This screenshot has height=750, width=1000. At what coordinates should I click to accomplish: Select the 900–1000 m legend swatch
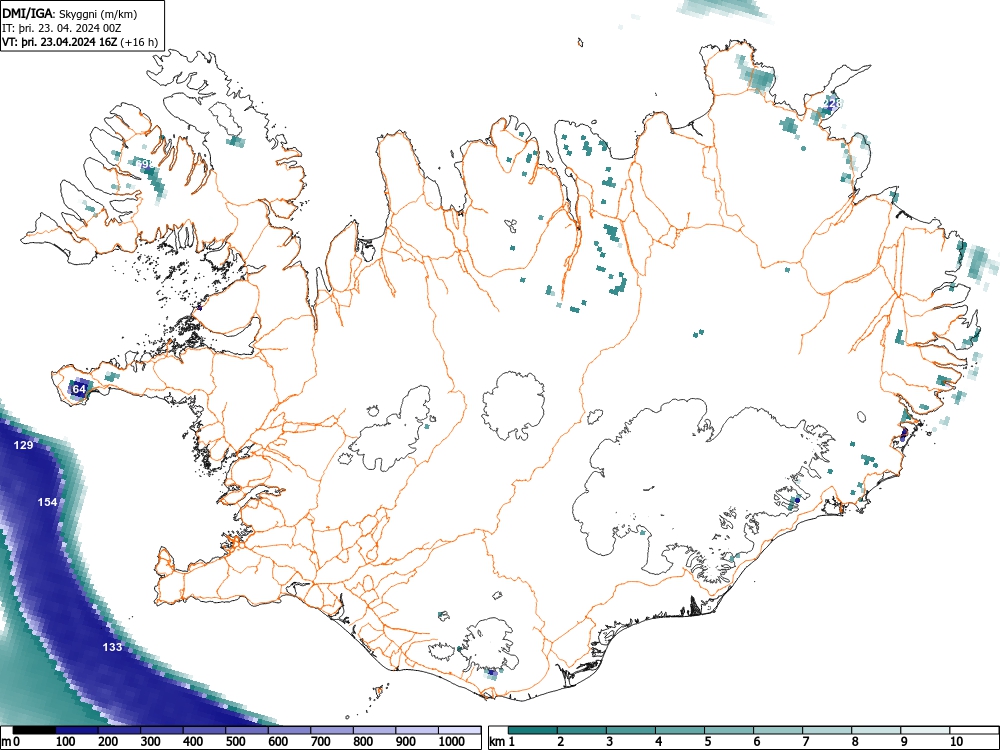coord(416,730)
